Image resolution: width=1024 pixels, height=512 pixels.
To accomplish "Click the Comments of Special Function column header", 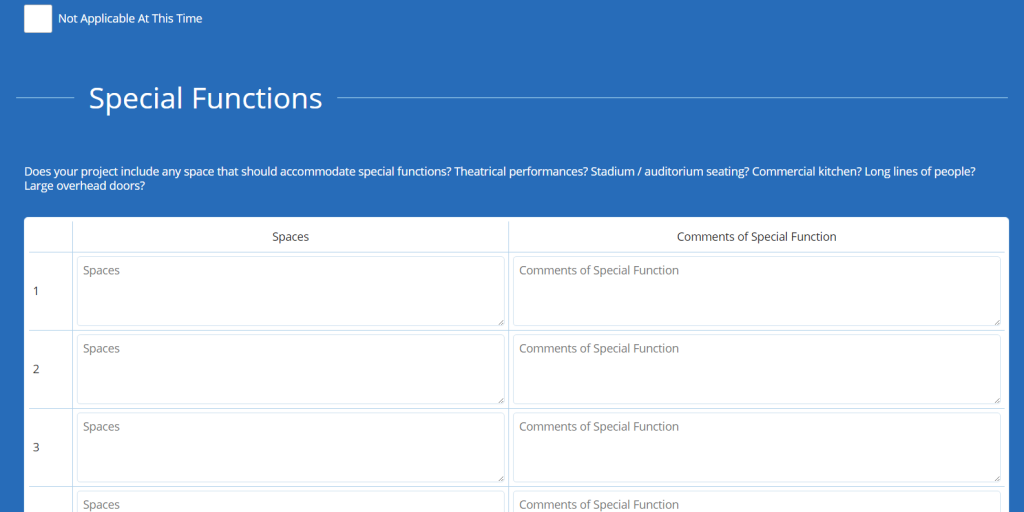I will click(756, 237).
